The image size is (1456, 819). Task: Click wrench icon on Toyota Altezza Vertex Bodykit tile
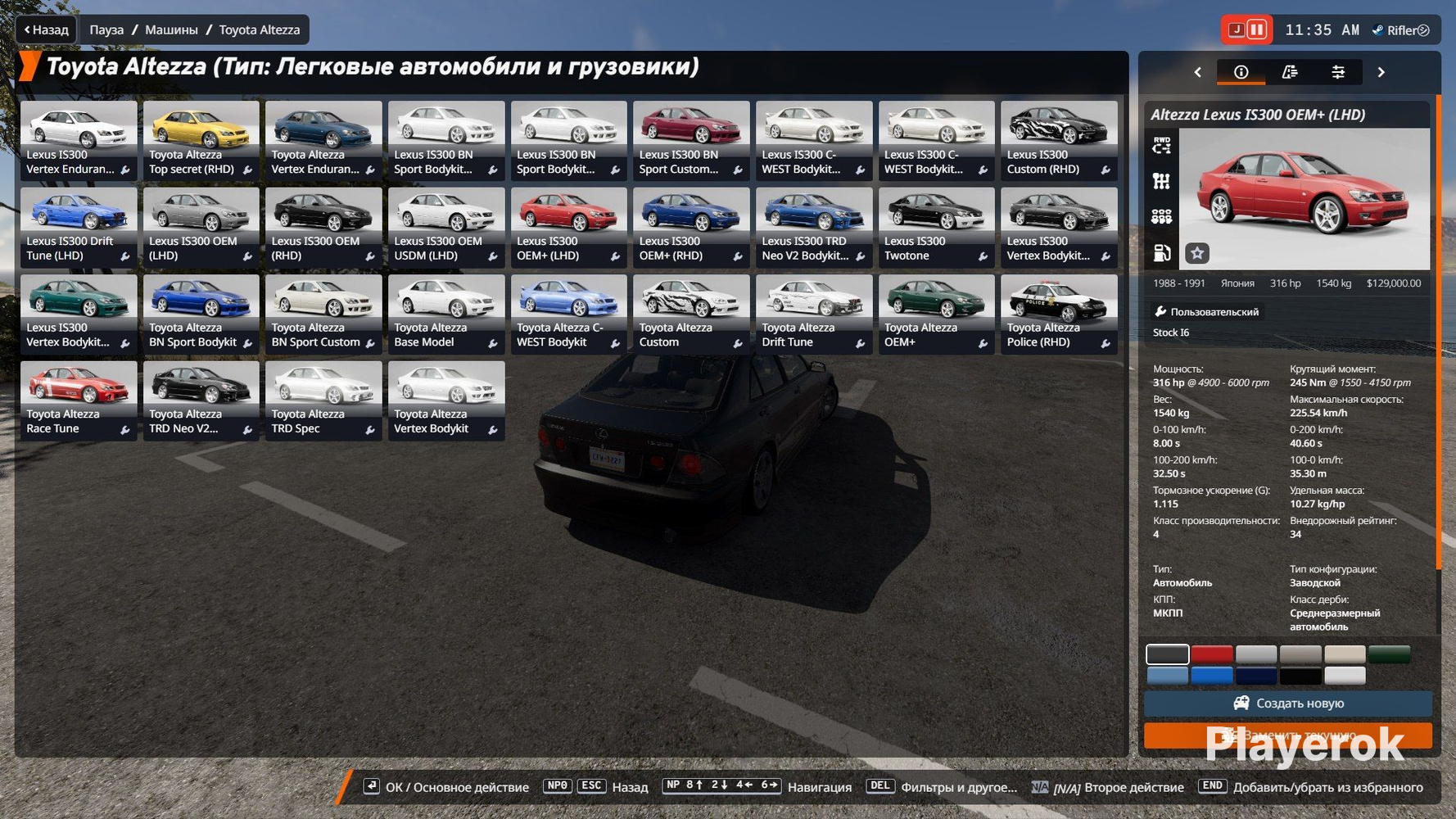493,430
